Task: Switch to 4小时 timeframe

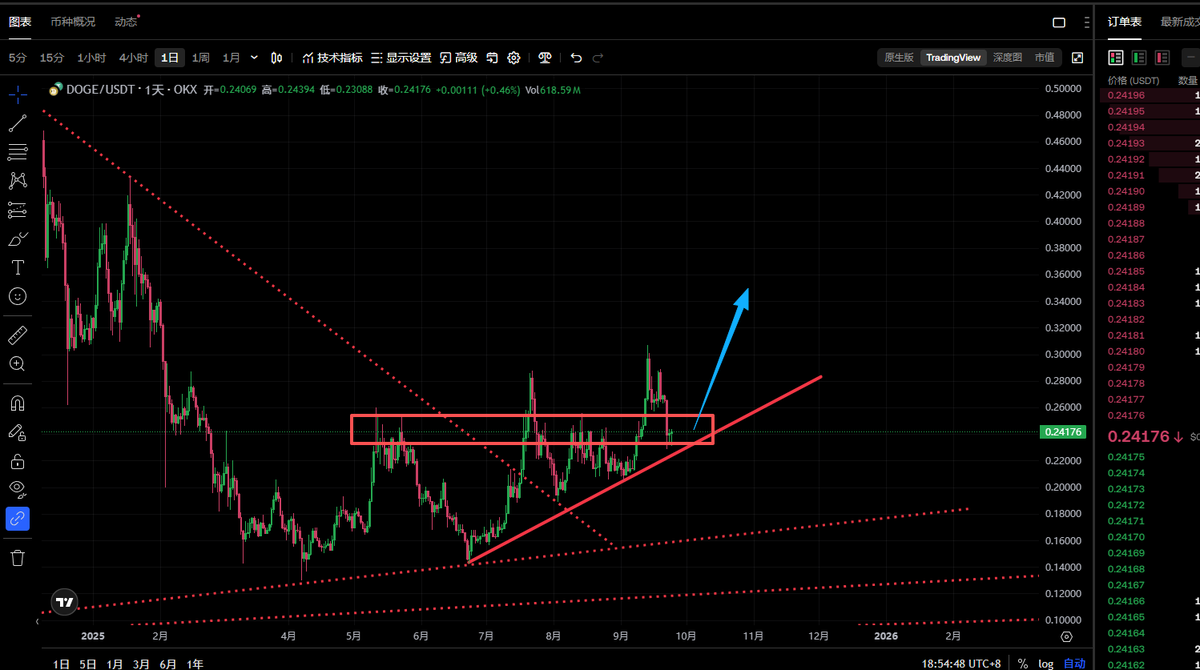Action: tap(133, 58)
